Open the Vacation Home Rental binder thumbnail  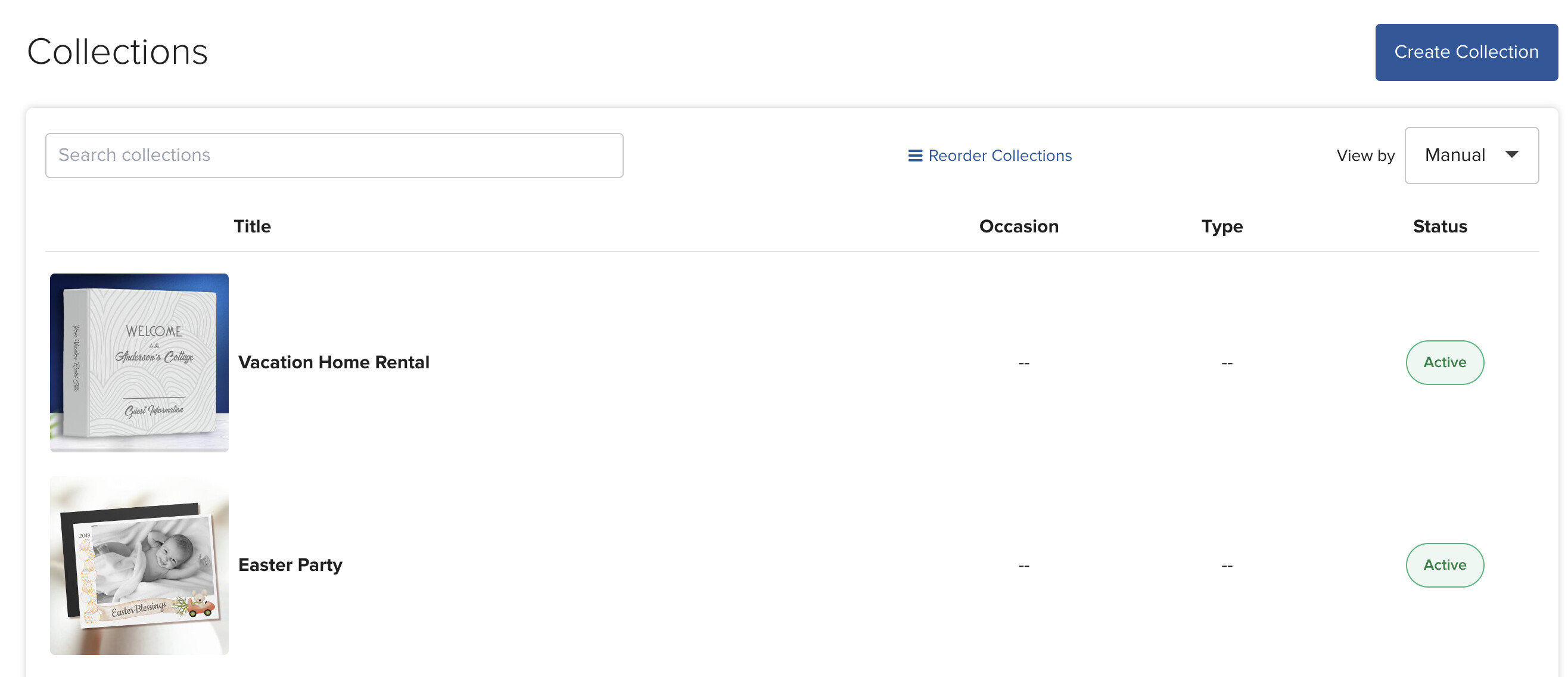[139, 363]
